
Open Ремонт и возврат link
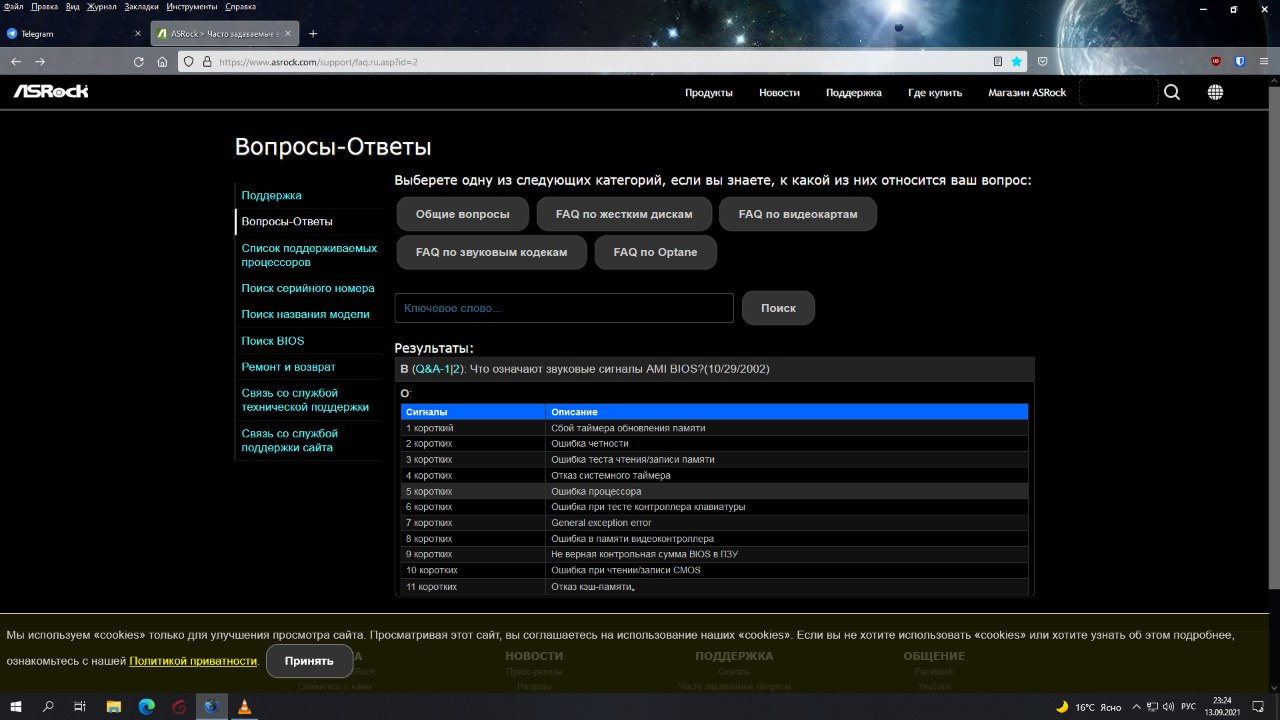(288, 367)
